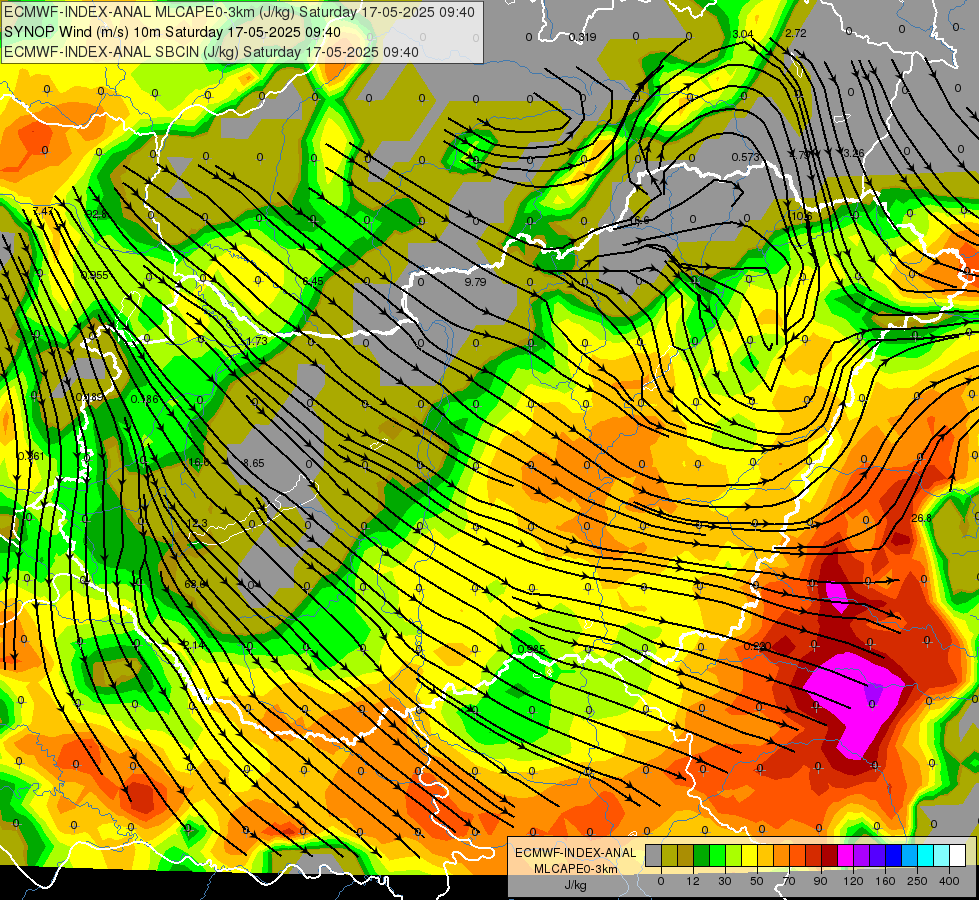Click the SBCIN title line in header
Image resolution: width=979 pixels, height=900 pixels.
point(211,52)
